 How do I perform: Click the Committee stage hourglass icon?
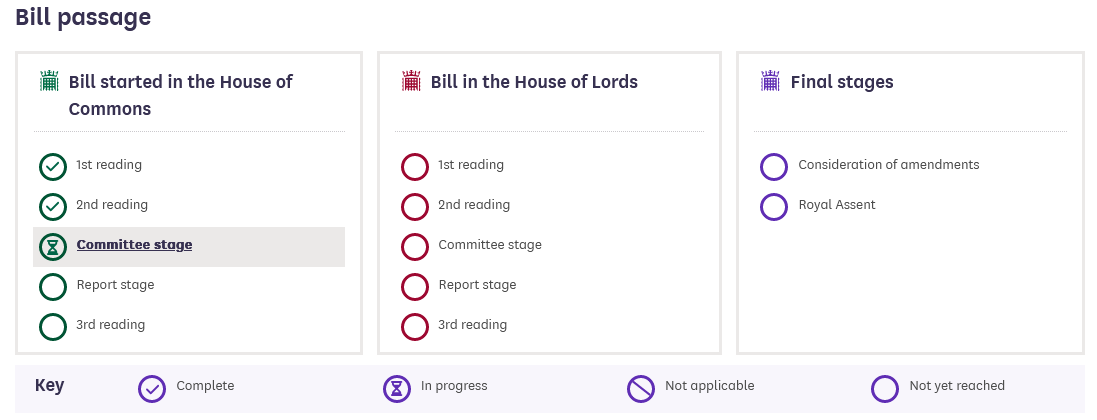tap(52, 246)
